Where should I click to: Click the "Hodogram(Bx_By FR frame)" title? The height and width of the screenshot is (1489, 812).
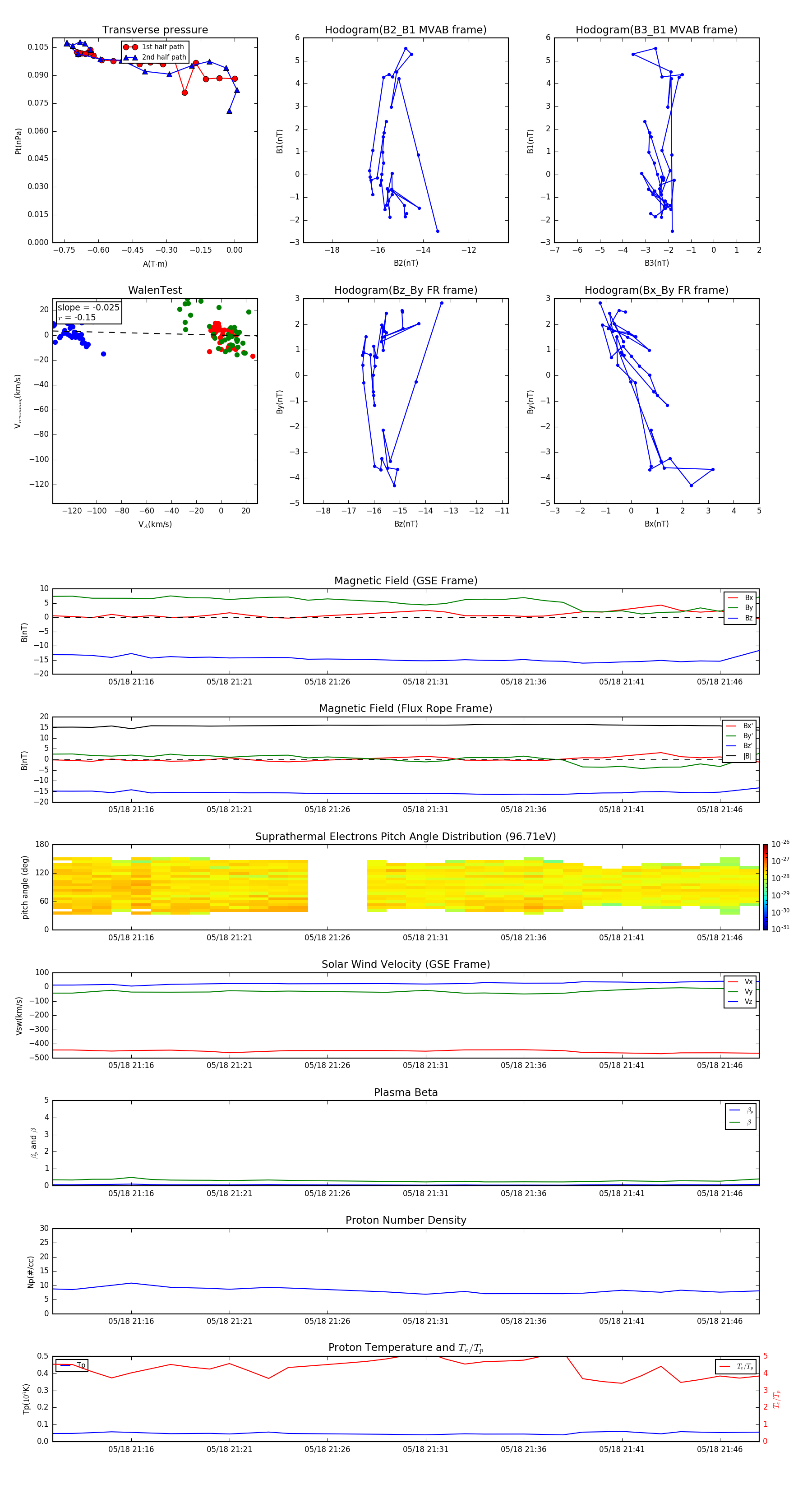pyautogui.click(x=656, y=290)
